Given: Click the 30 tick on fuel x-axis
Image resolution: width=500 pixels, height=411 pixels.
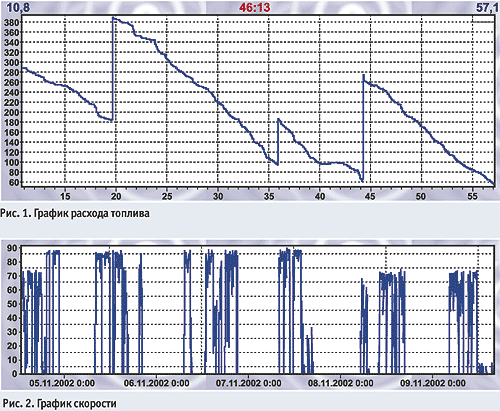Looking at the screenshot, I should point(218,196).
